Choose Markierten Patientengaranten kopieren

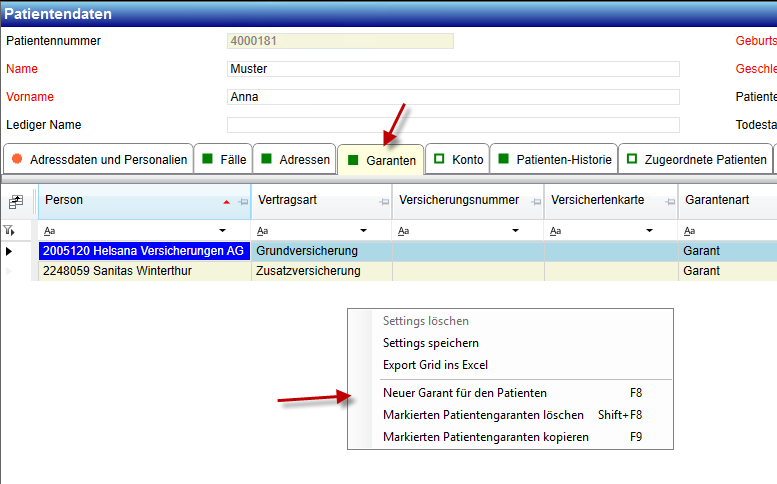pyautogui.click(x=510, y=437)
